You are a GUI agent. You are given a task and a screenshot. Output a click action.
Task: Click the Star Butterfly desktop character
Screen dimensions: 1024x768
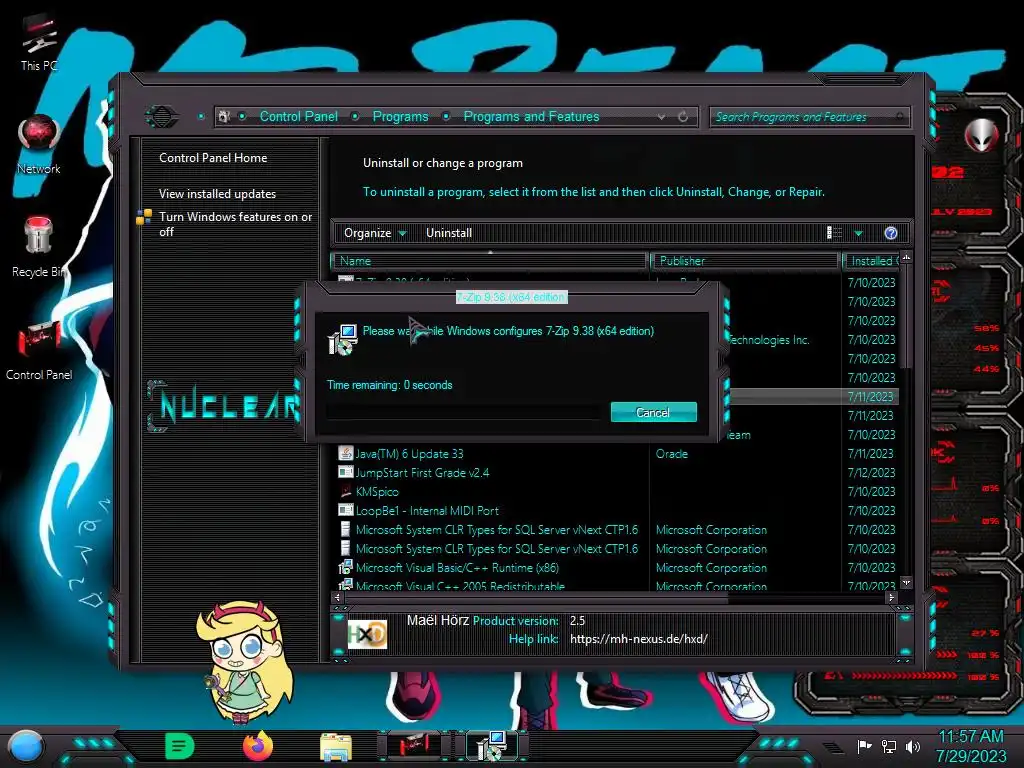[x=245, y=662]
